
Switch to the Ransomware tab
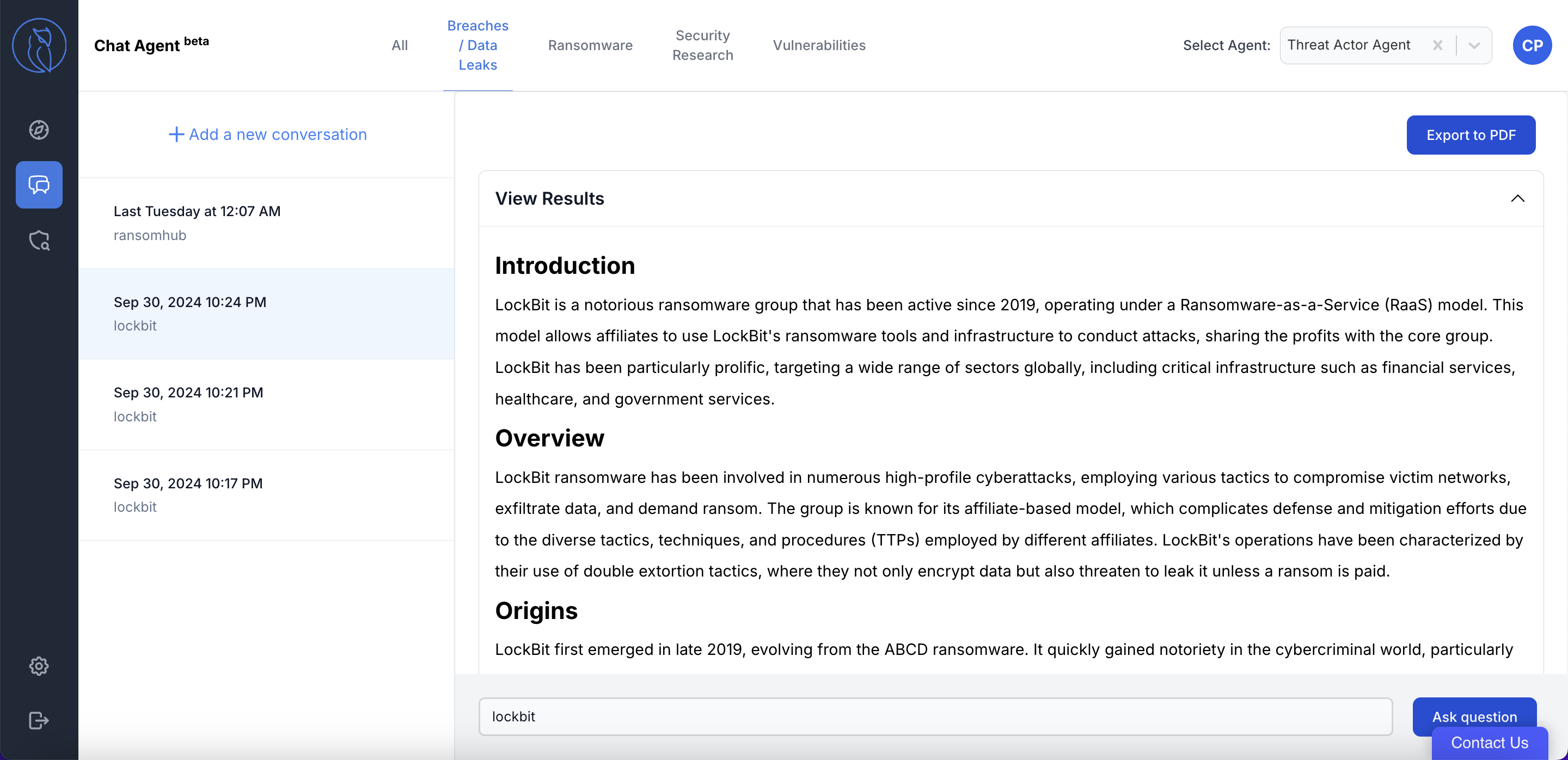click(x=590, y=45)
